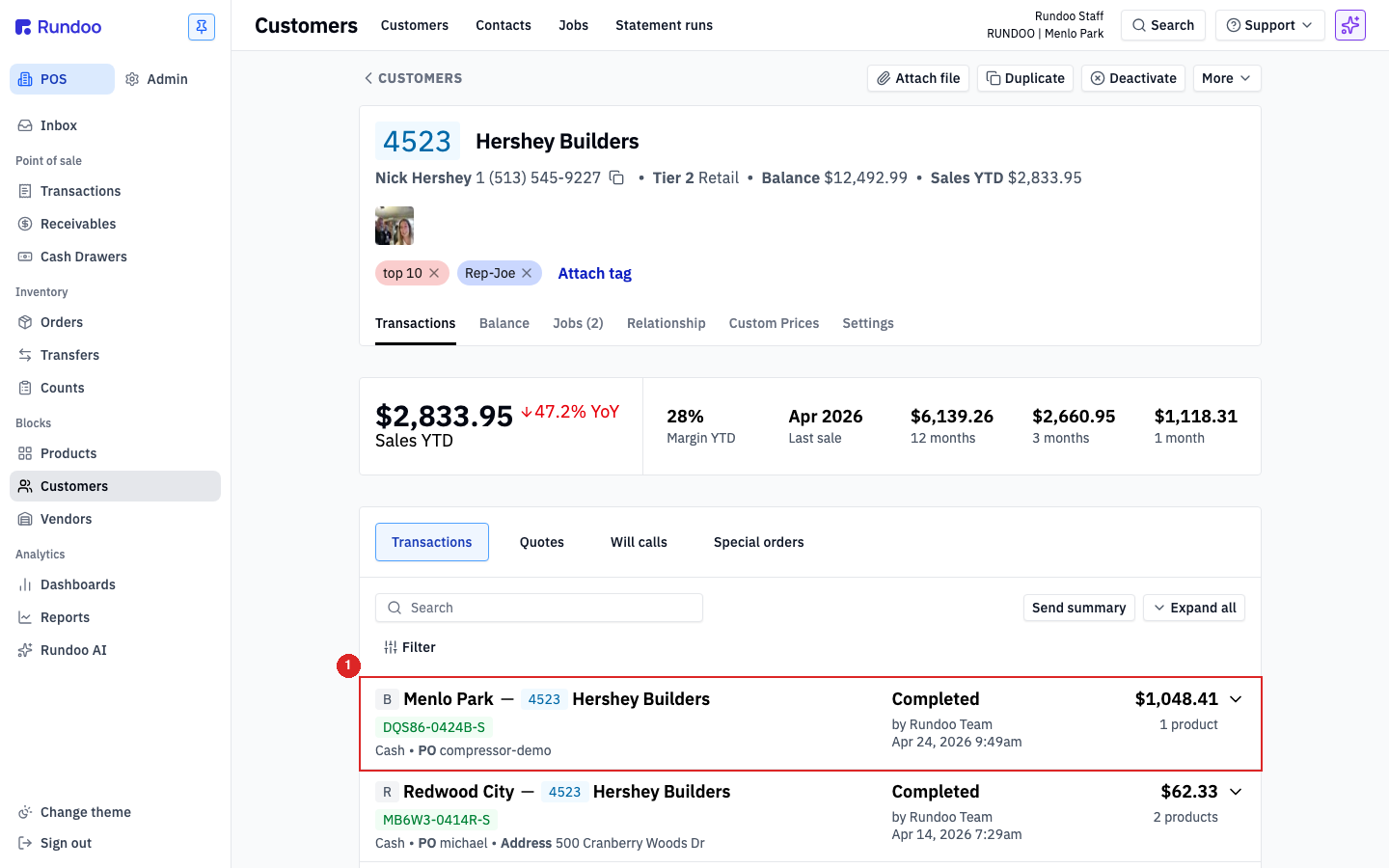The width and height of the screenshot is (1389, 868).
Task: Open Rundoo AI in sidebar
Action: click(x=116, y=650)
